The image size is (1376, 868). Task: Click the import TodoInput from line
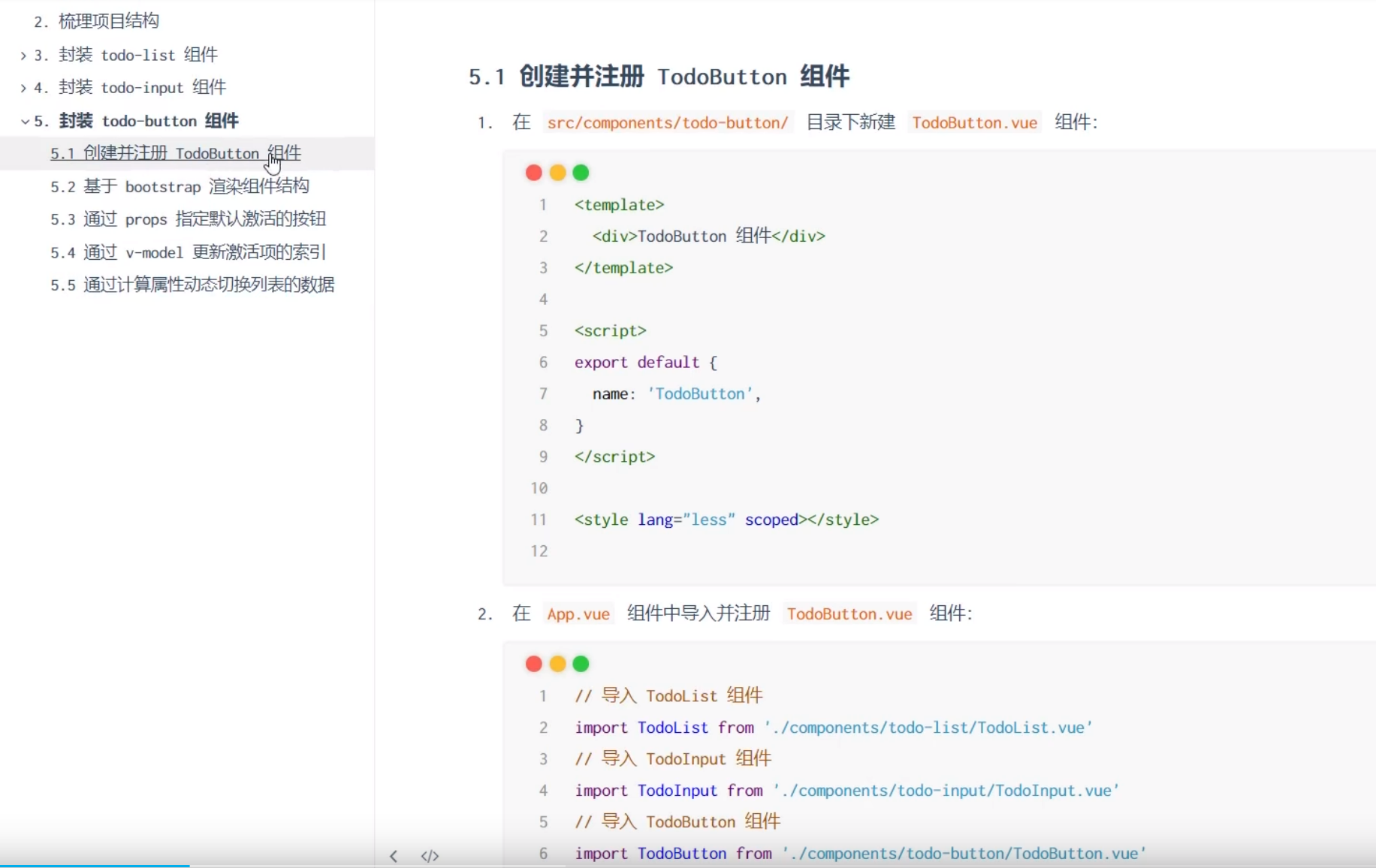(x=847, y=791)
